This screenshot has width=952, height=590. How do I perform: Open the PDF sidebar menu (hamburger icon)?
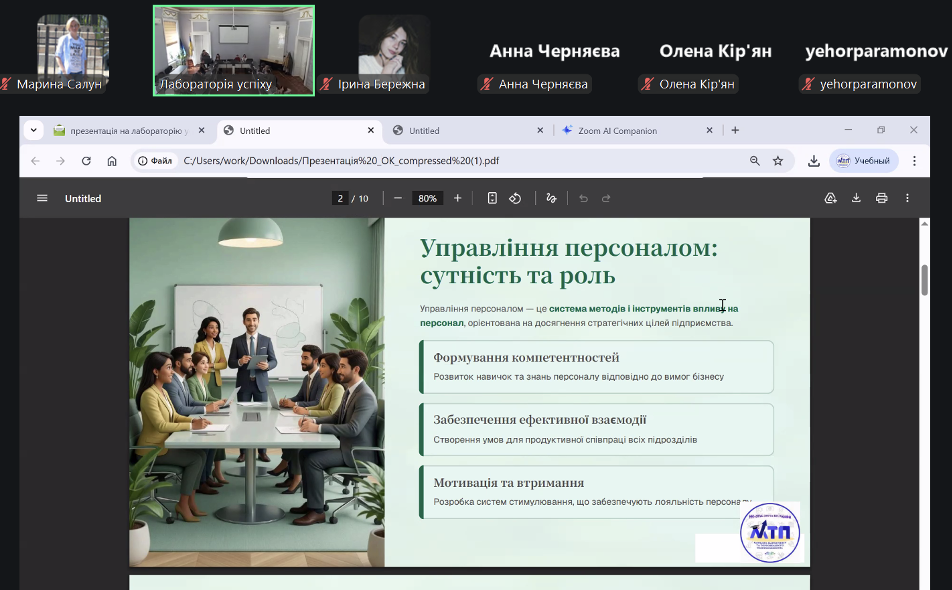tap(42, 198)
